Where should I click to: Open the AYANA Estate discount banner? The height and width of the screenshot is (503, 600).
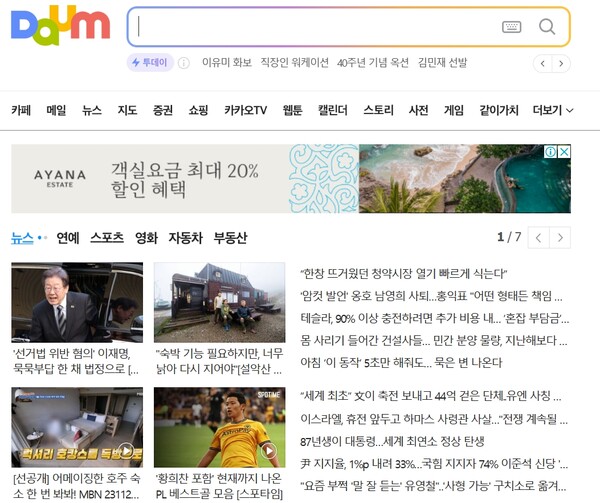tap(291, 179)
